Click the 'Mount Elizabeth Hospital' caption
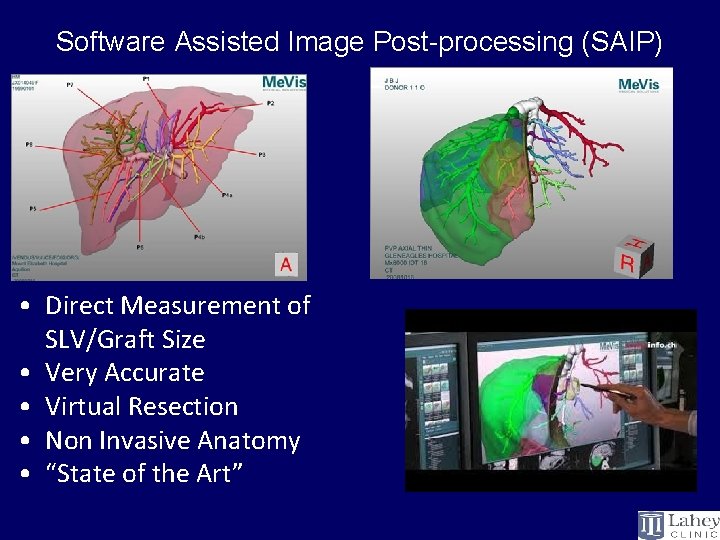 coord(39,264)
